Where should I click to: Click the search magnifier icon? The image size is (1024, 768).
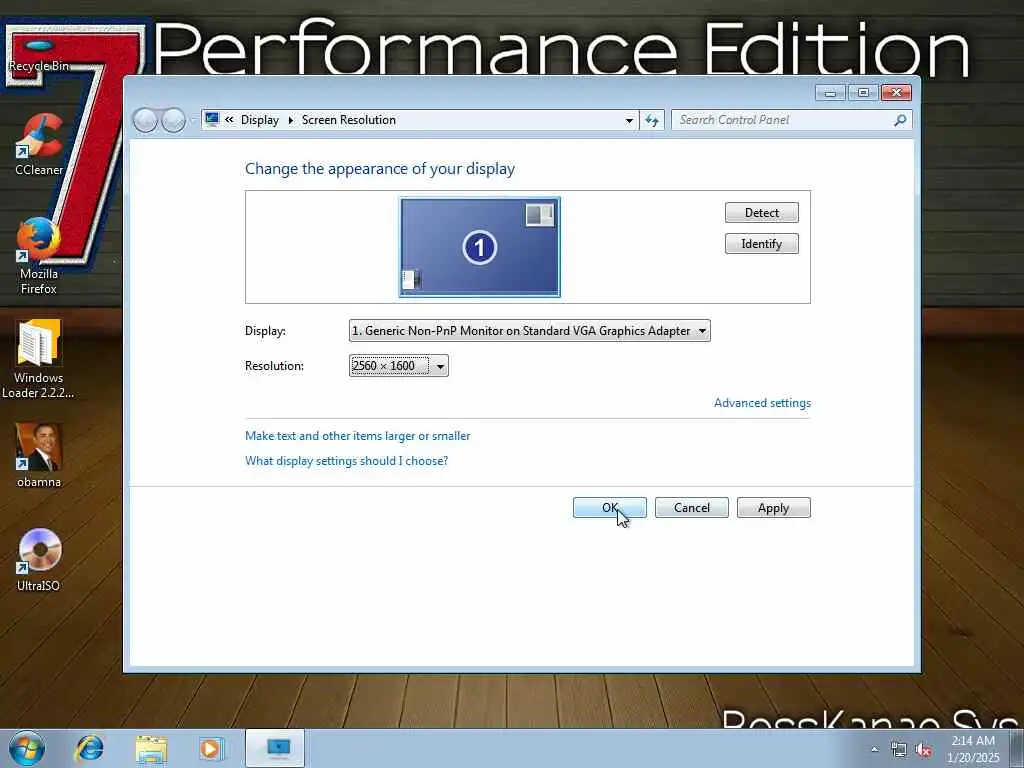[x=900, y=120]
